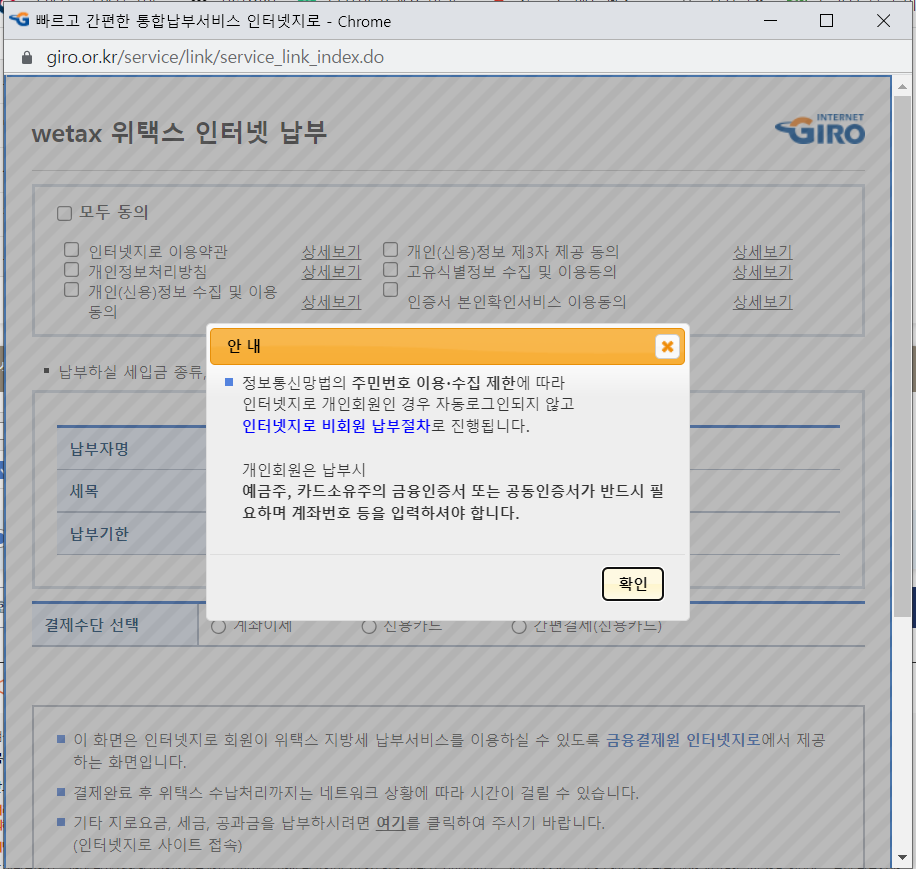The width and height of the screenshot is (916, 869).
Task: Select the 신용카드 payment radio button
Action: pyautogui.click(x=369, y=627)
